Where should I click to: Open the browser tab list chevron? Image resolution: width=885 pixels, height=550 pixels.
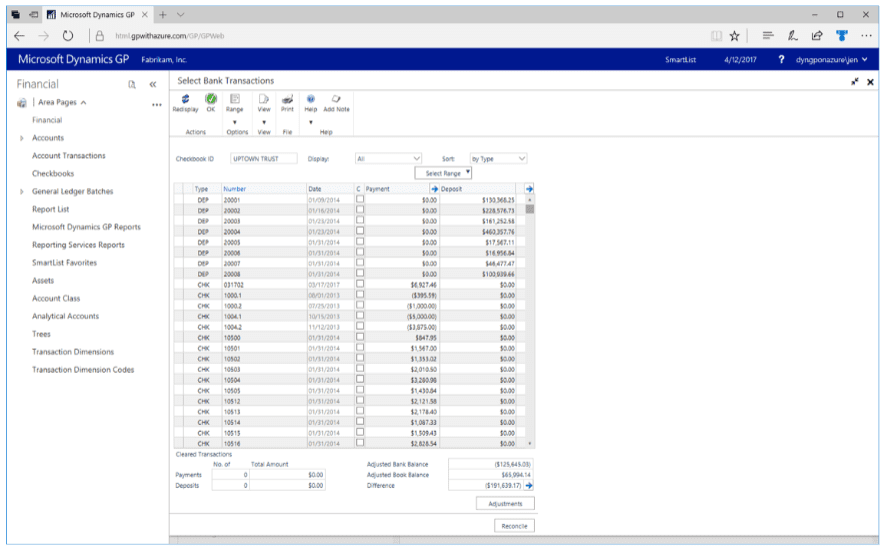[180, 15]
